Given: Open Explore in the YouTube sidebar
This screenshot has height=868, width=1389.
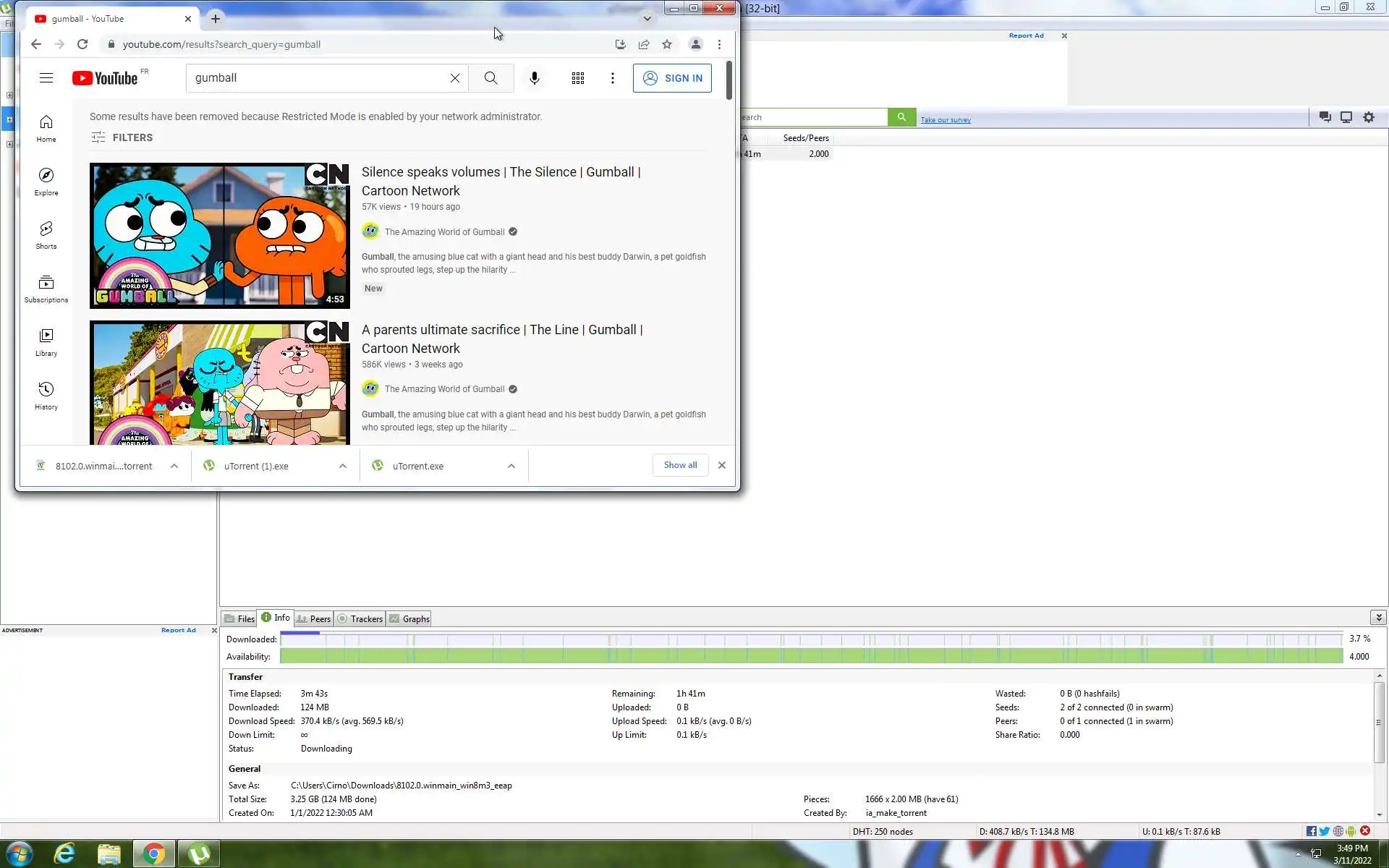Looking at the screenshot, I should click(x=46, y=182).
